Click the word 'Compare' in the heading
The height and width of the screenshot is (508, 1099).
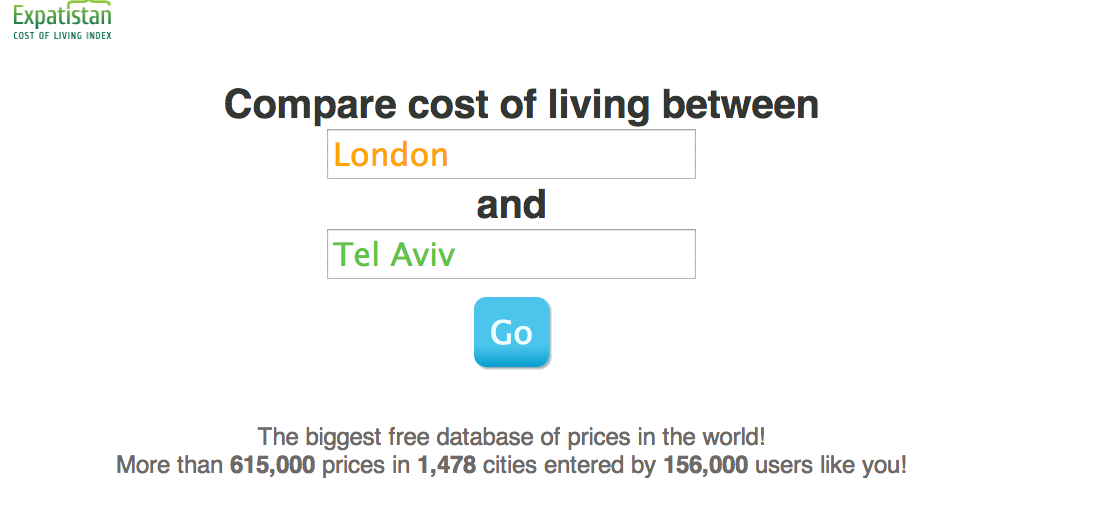pos(311,105)
